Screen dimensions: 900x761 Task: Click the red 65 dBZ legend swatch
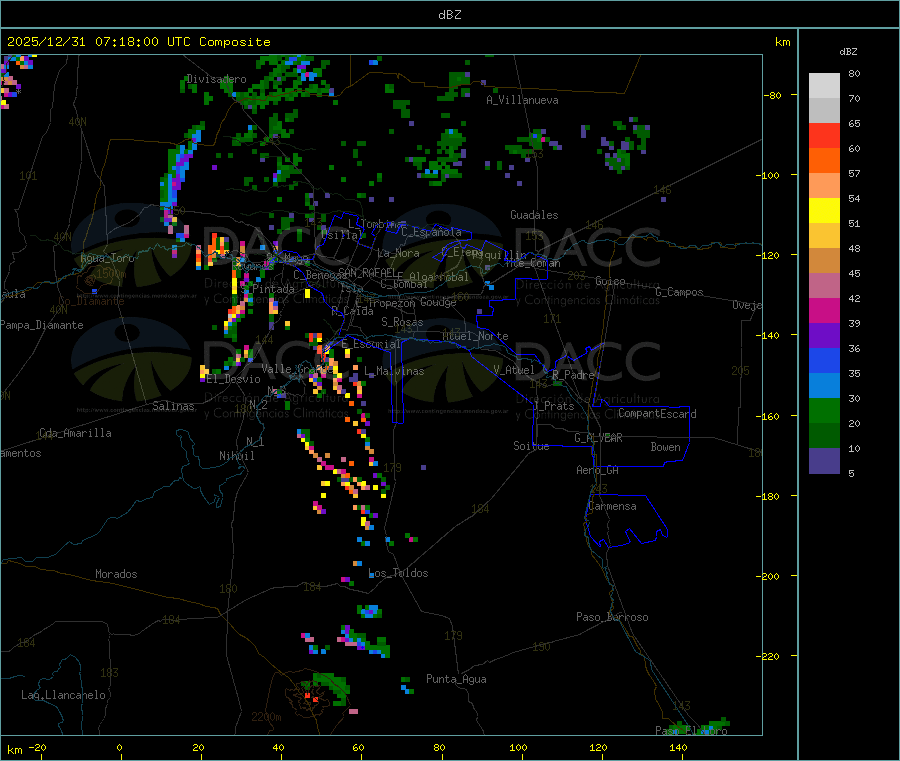tap(824, 135)
